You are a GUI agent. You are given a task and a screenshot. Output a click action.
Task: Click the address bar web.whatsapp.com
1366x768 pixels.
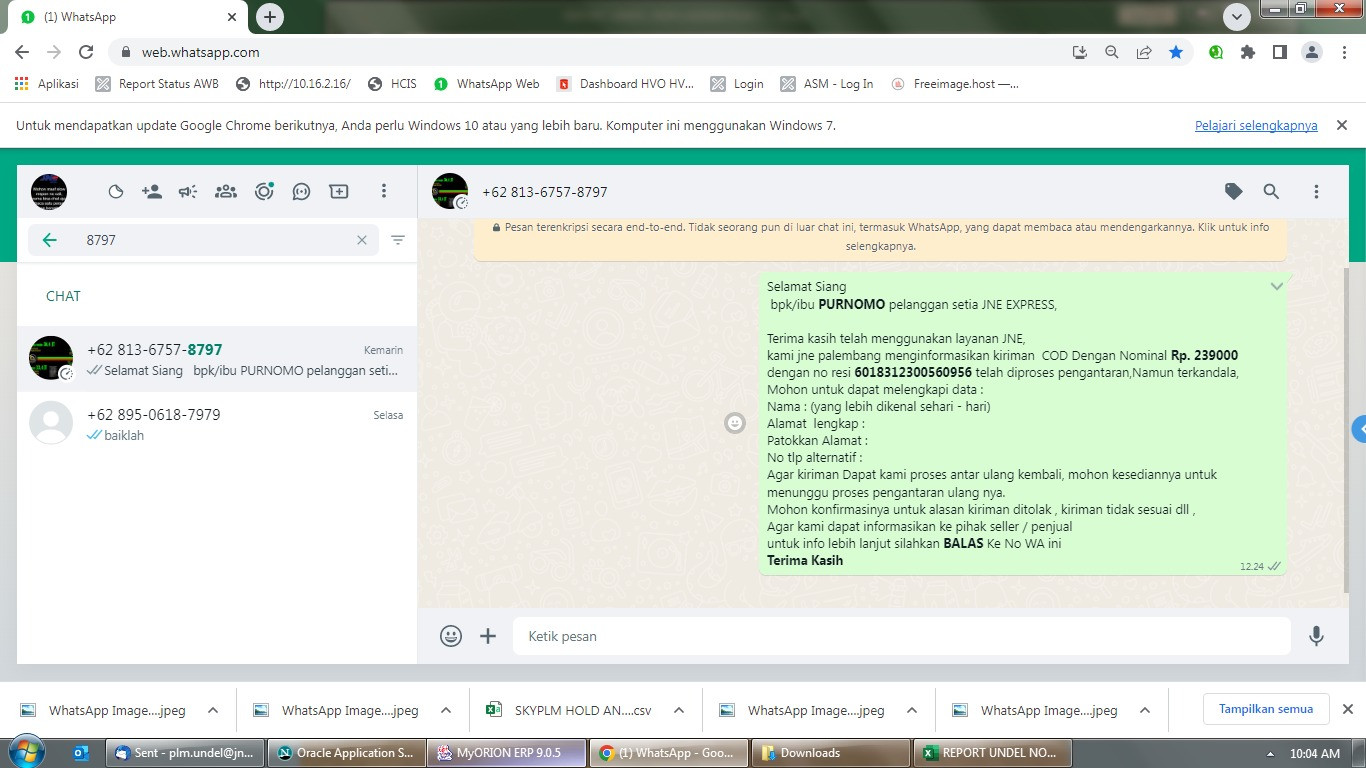(x=590, y=52)
